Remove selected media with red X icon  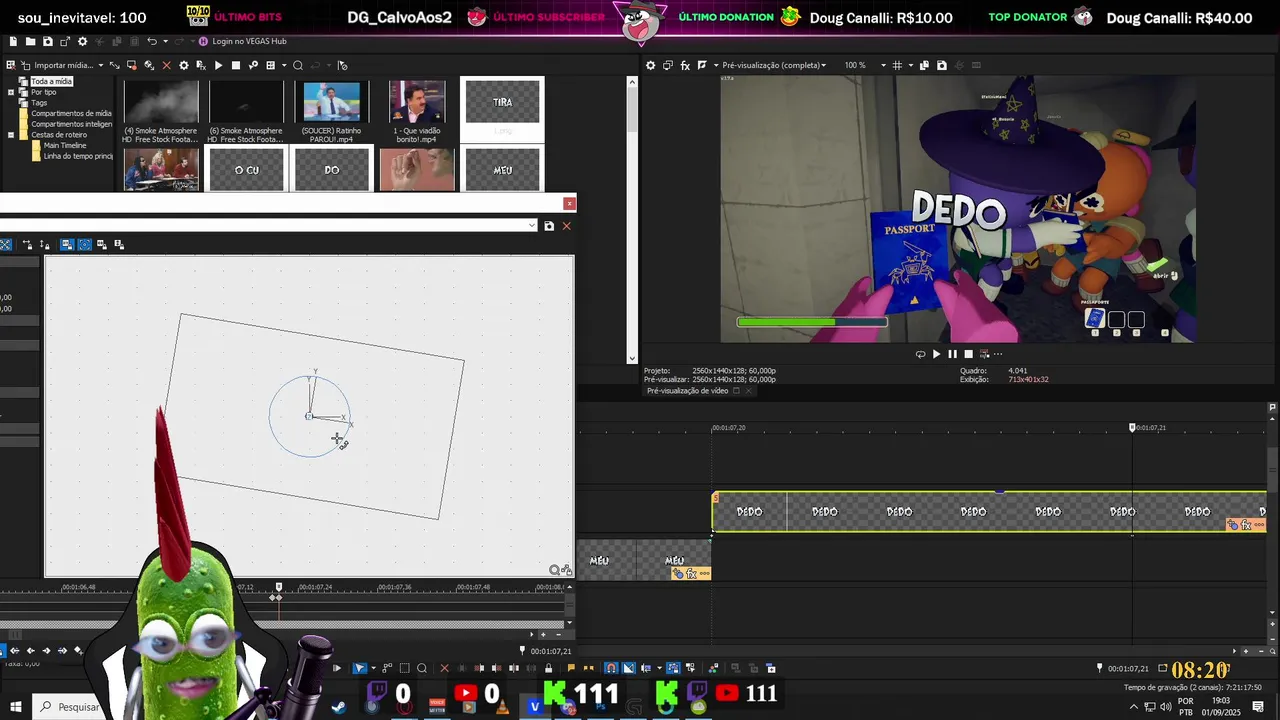click(x=167, y=65)
